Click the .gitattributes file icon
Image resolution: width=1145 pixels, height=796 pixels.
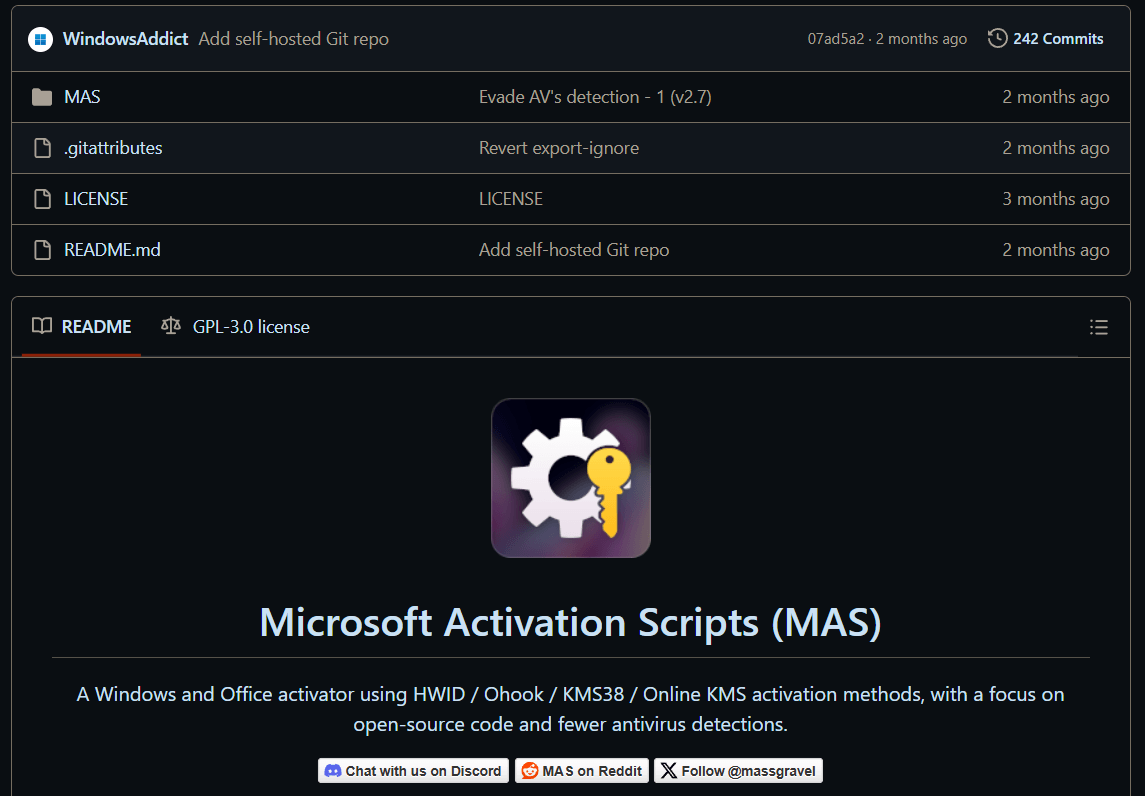tap(43, 148)
